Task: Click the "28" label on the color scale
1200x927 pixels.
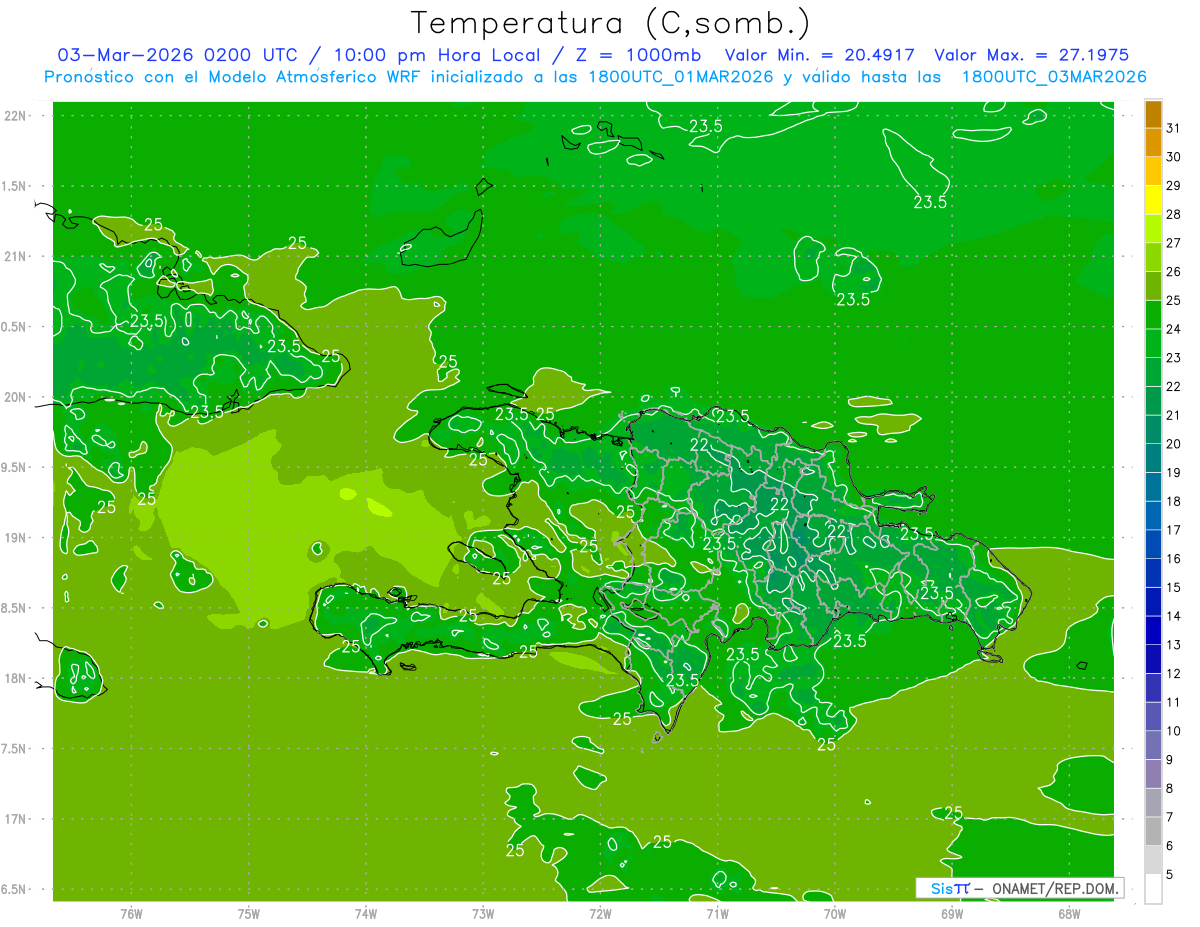Action: click(x=1174, y=215)
